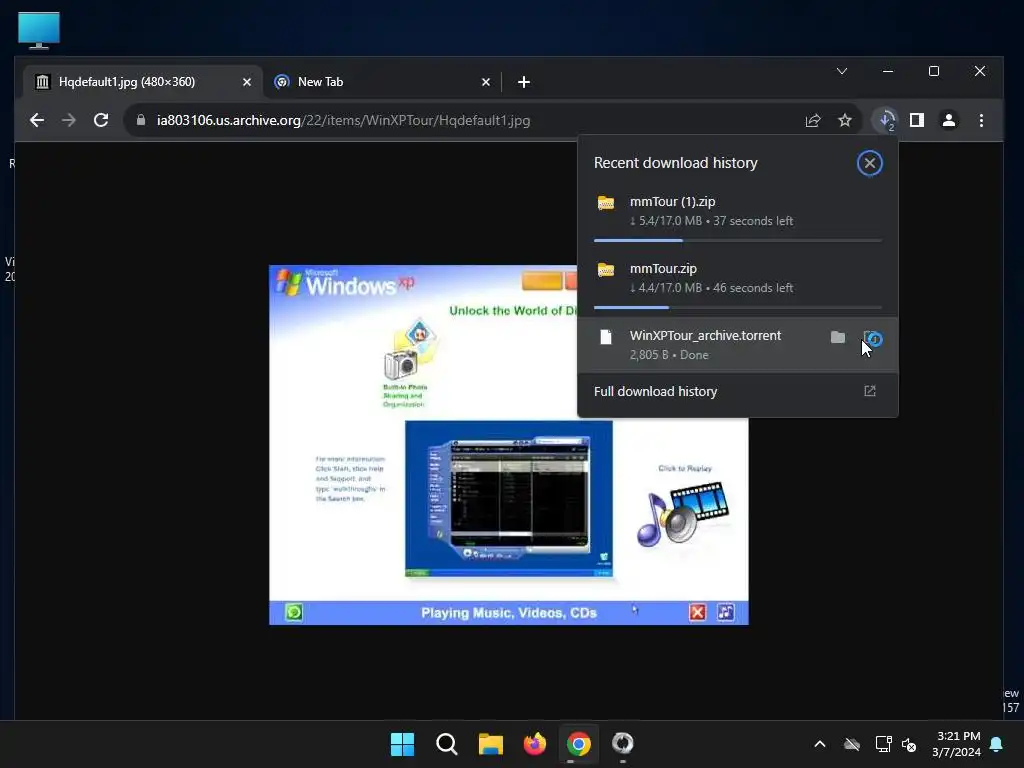The width and height of the screenshot is (1024, 768).
Task: Toggle the downloads toolbar icon
Action: [886, 120]
